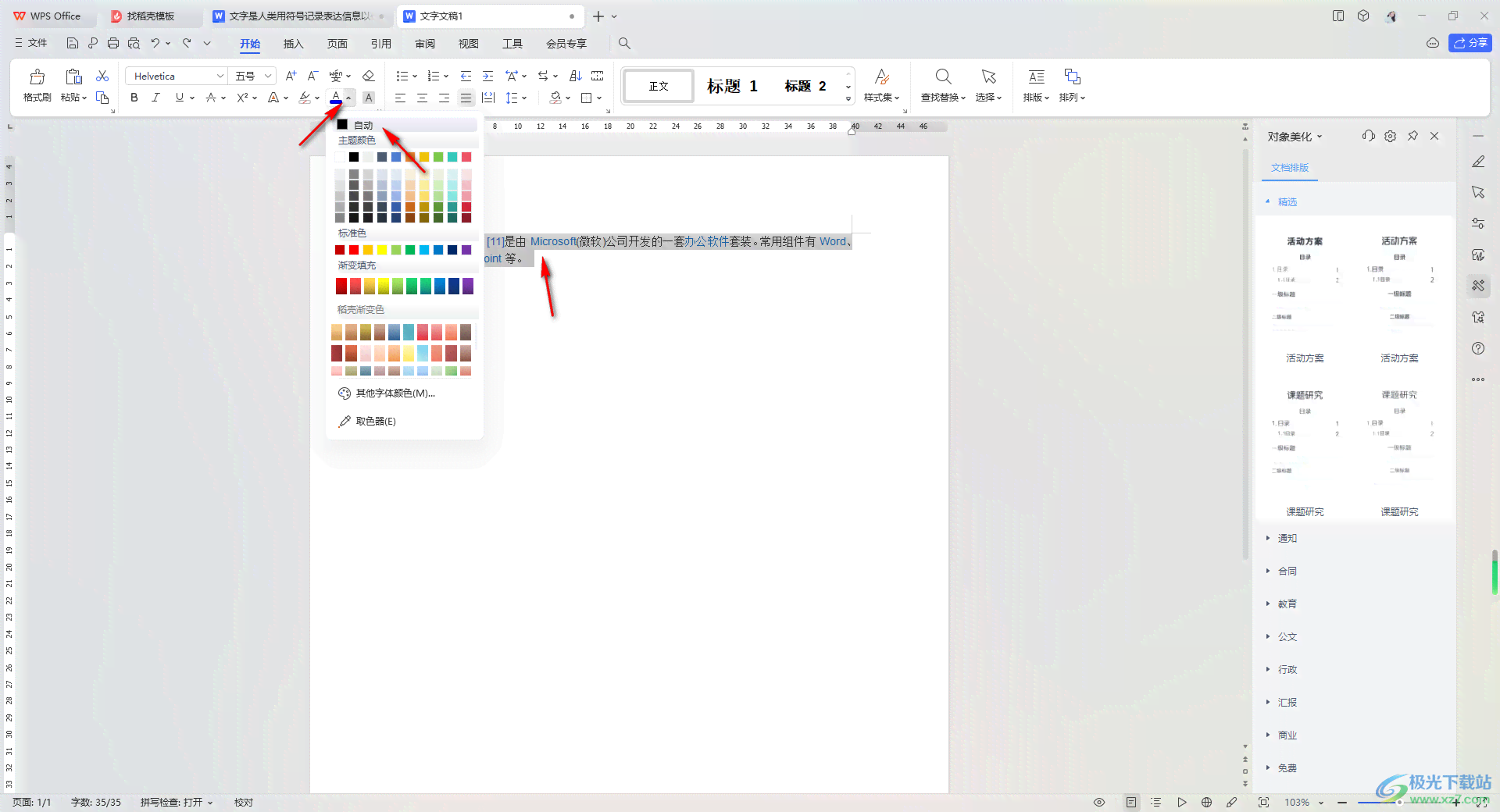Click the Decrease font size icon
Image resolution: width=1500 pixels, height=812 pixels.
click(x=312, y=76)
